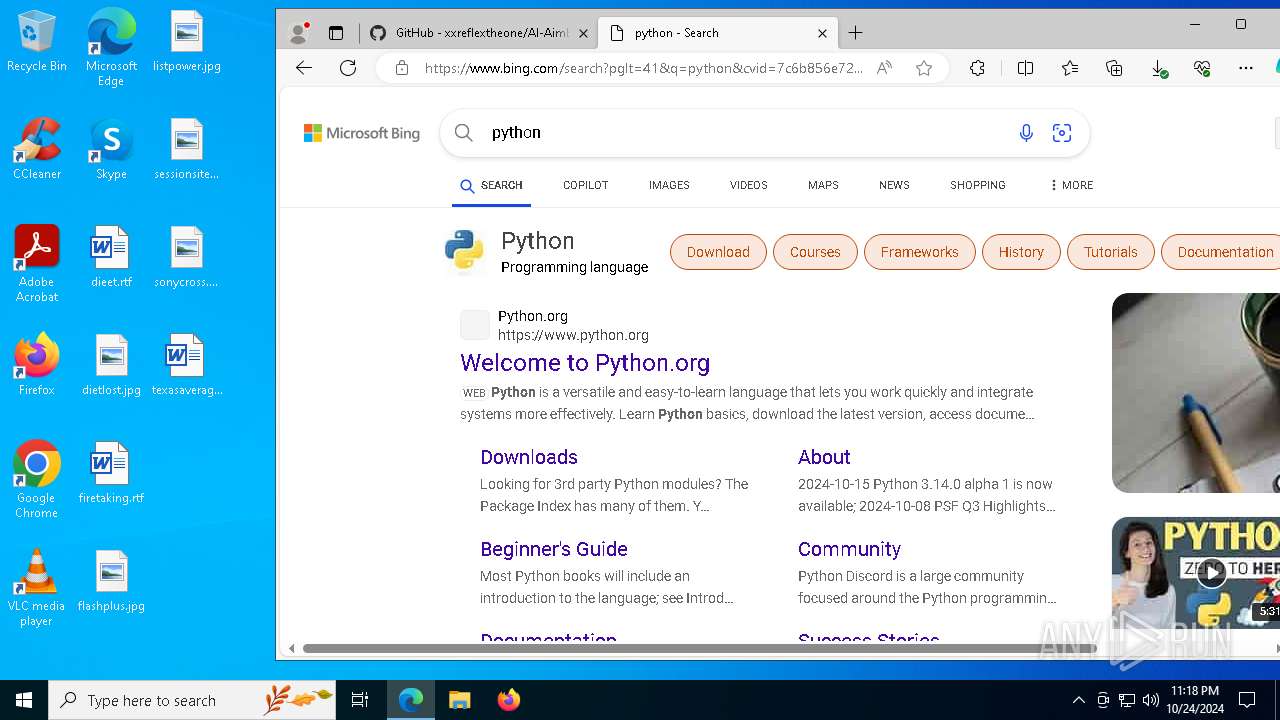Image resolution: width=1280 pixels, height=720 pixels.
Task: Launch VLC media player desktop icon
Action: click(36, 588)
